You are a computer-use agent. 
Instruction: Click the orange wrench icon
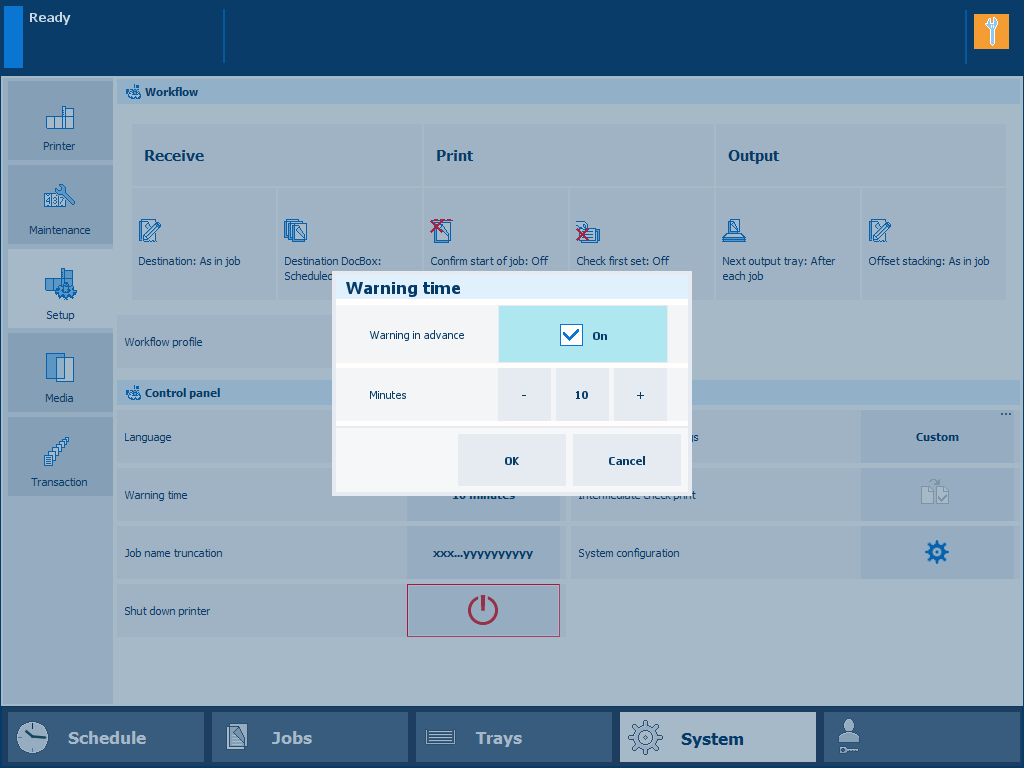[x=991, y=32]
